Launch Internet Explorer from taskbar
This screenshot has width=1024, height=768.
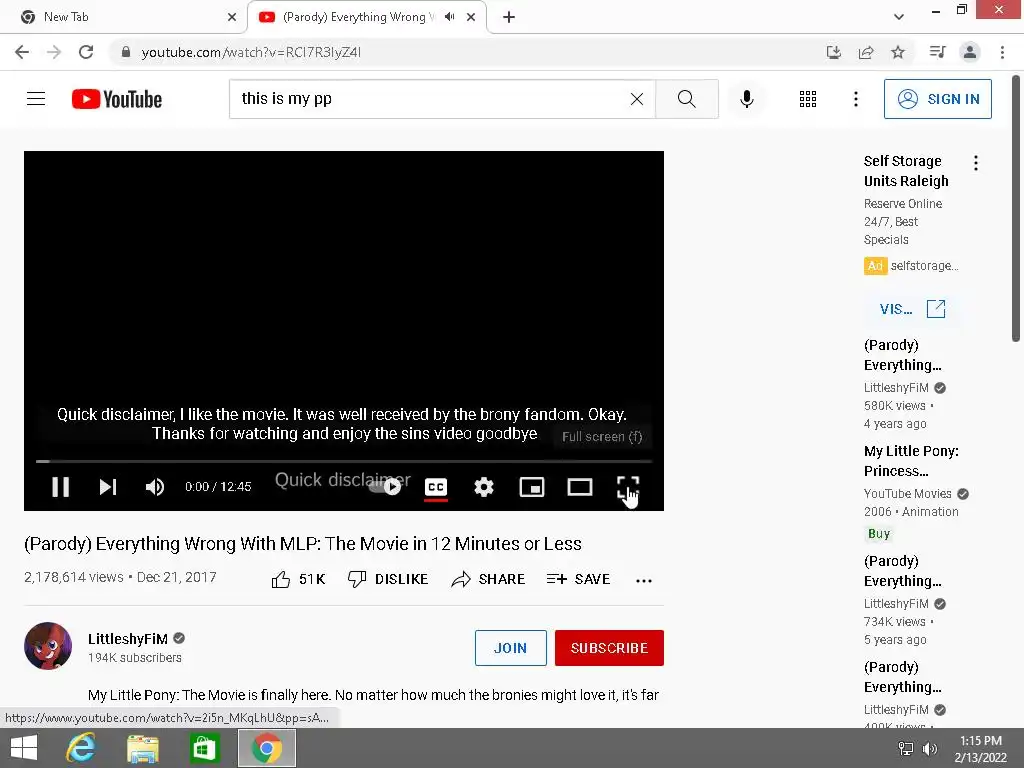[81, 748]
